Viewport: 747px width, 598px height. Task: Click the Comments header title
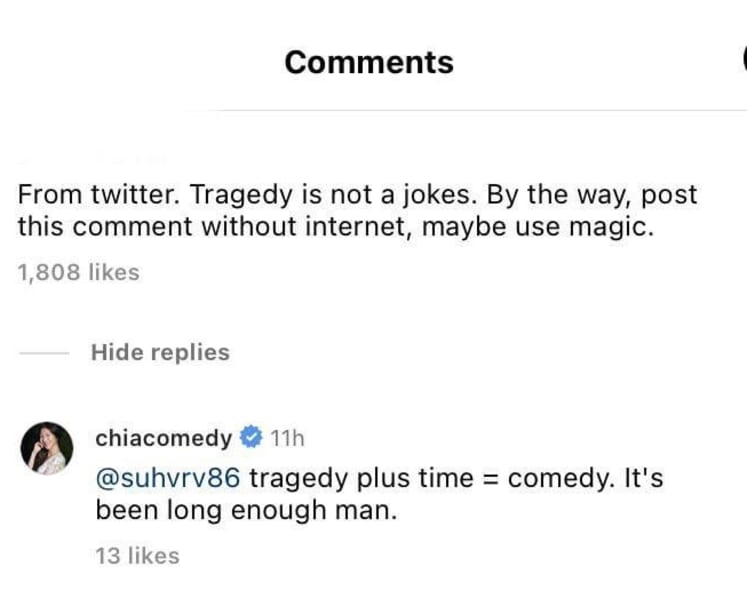pyautogui.click(x=369, y=62)
